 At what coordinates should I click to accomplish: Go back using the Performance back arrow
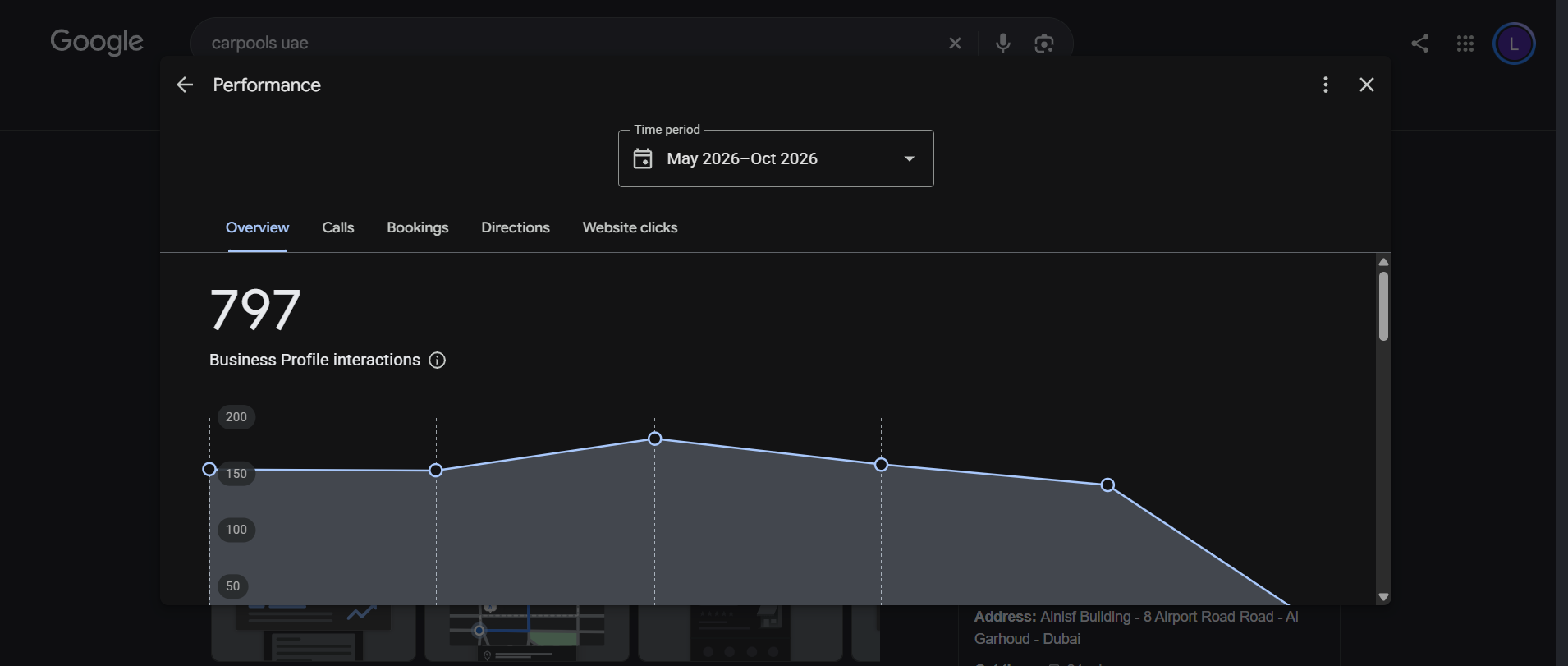click(185, 85)
